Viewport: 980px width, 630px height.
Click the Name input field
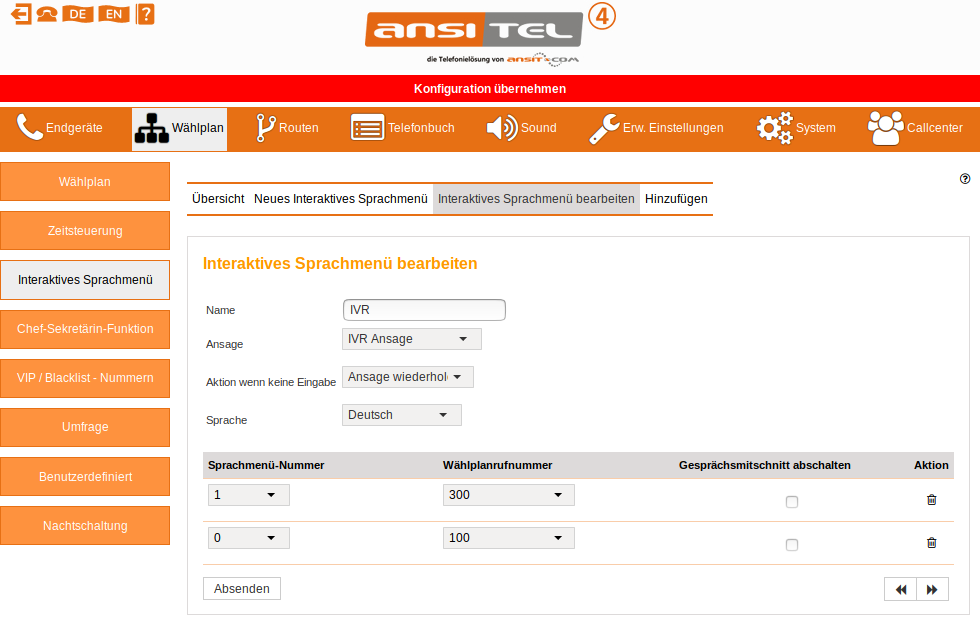424,310
